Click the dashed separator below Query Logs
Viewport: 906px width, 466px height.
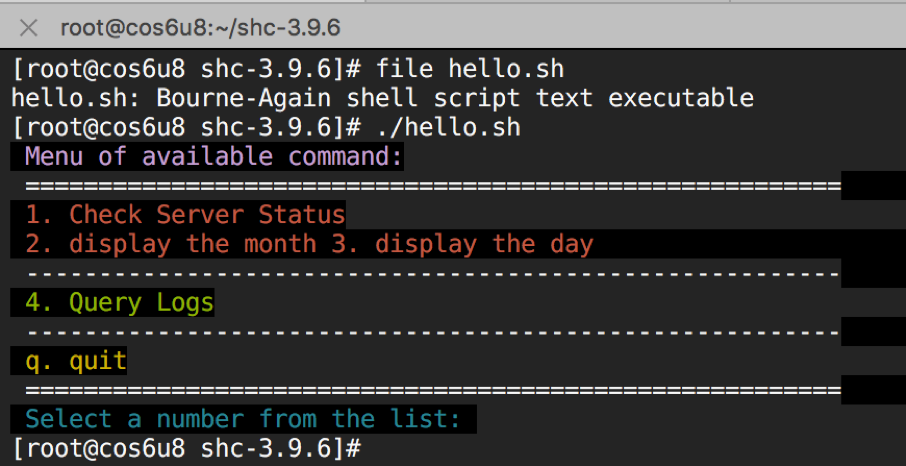click(x=433, y=332)
